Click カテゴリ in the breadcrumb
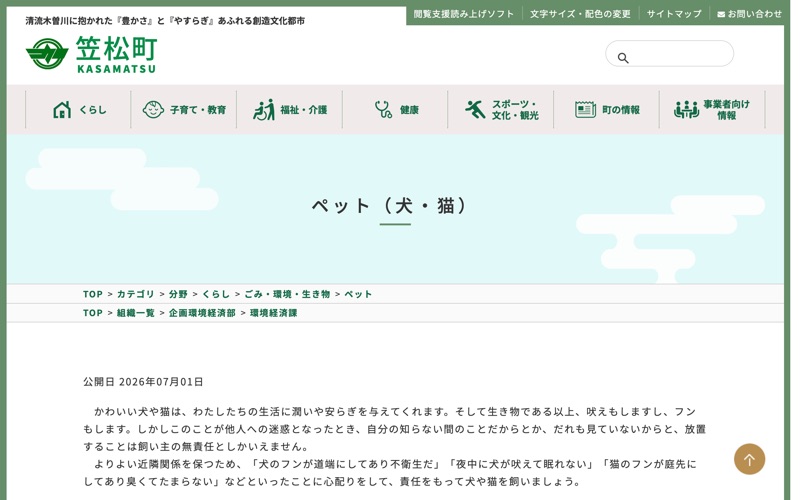800x500 pixels. 135,294
